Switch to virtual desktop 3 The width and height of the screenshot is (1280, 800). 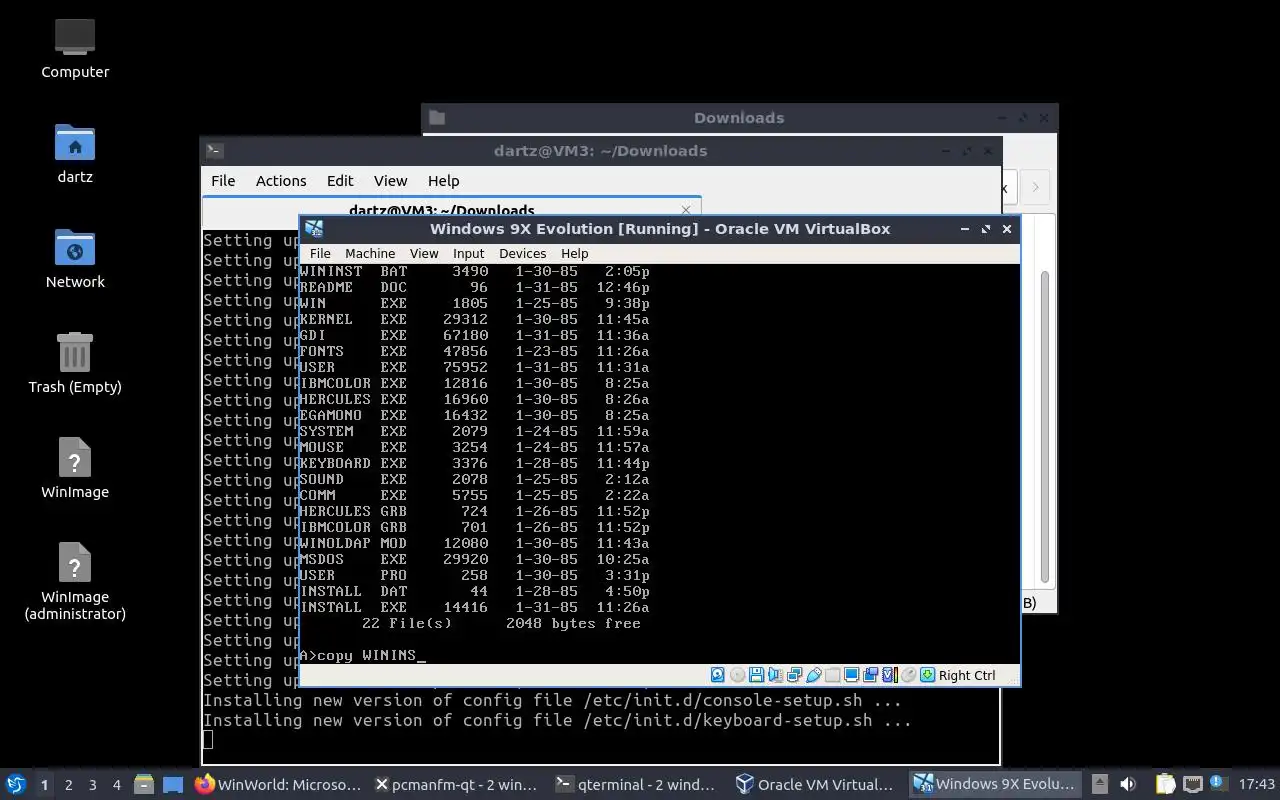92,785
